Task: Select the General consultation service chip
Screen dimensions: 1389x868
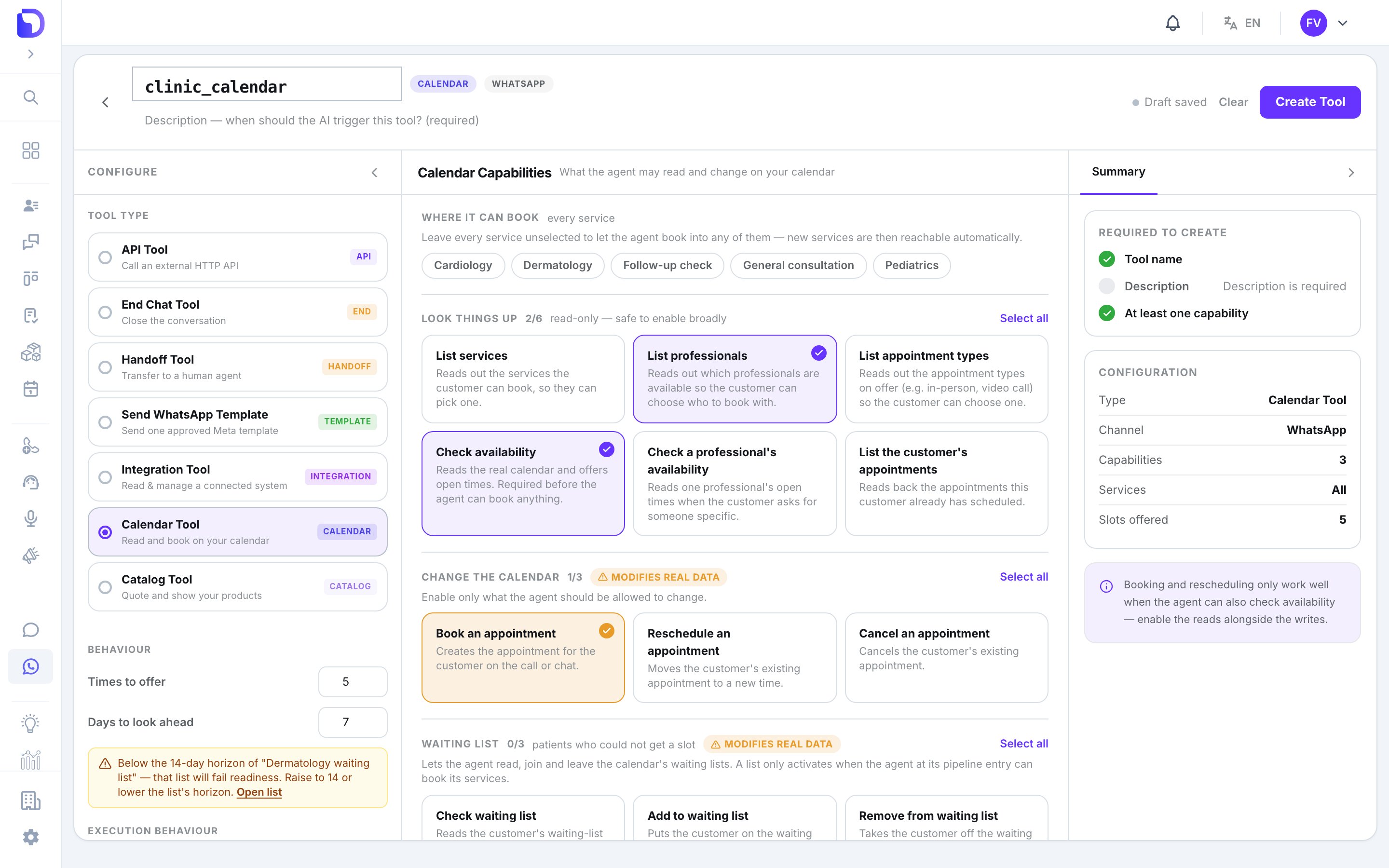Action: 798,266
